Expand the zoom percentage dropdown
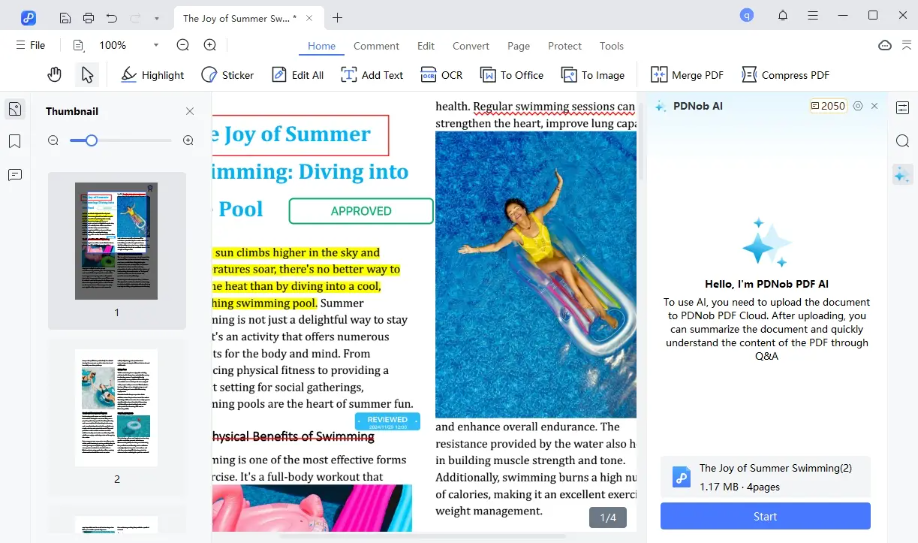918x543 pixels. pos(156,45)
